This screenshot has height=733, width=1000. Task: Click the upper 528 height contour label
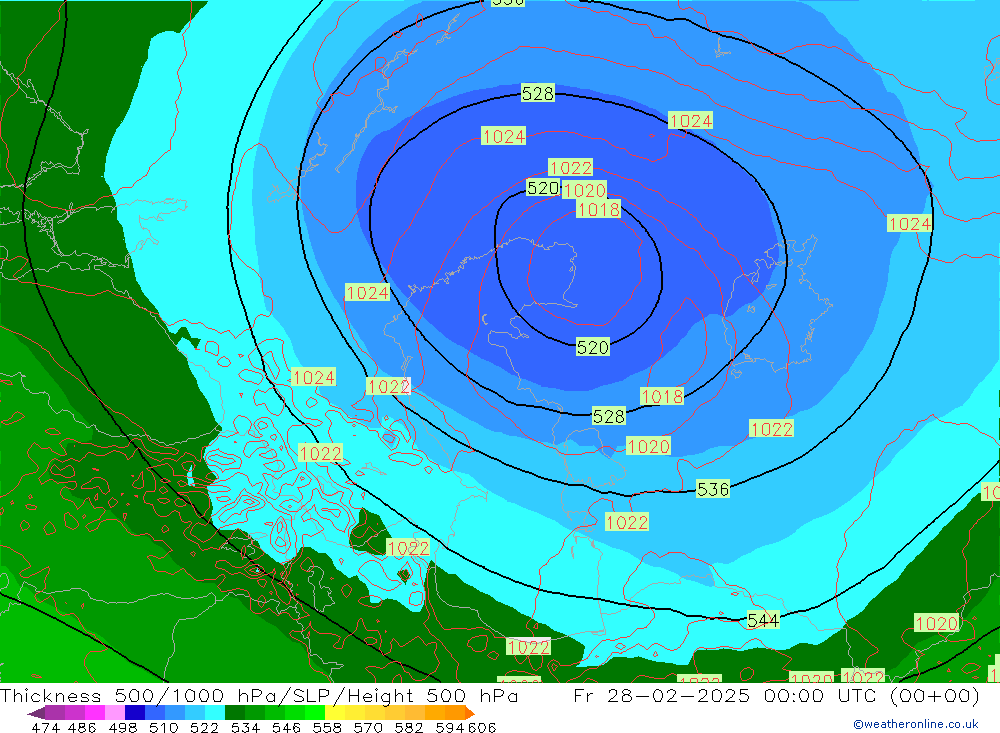pyautogui.click(x=538, y=94)
